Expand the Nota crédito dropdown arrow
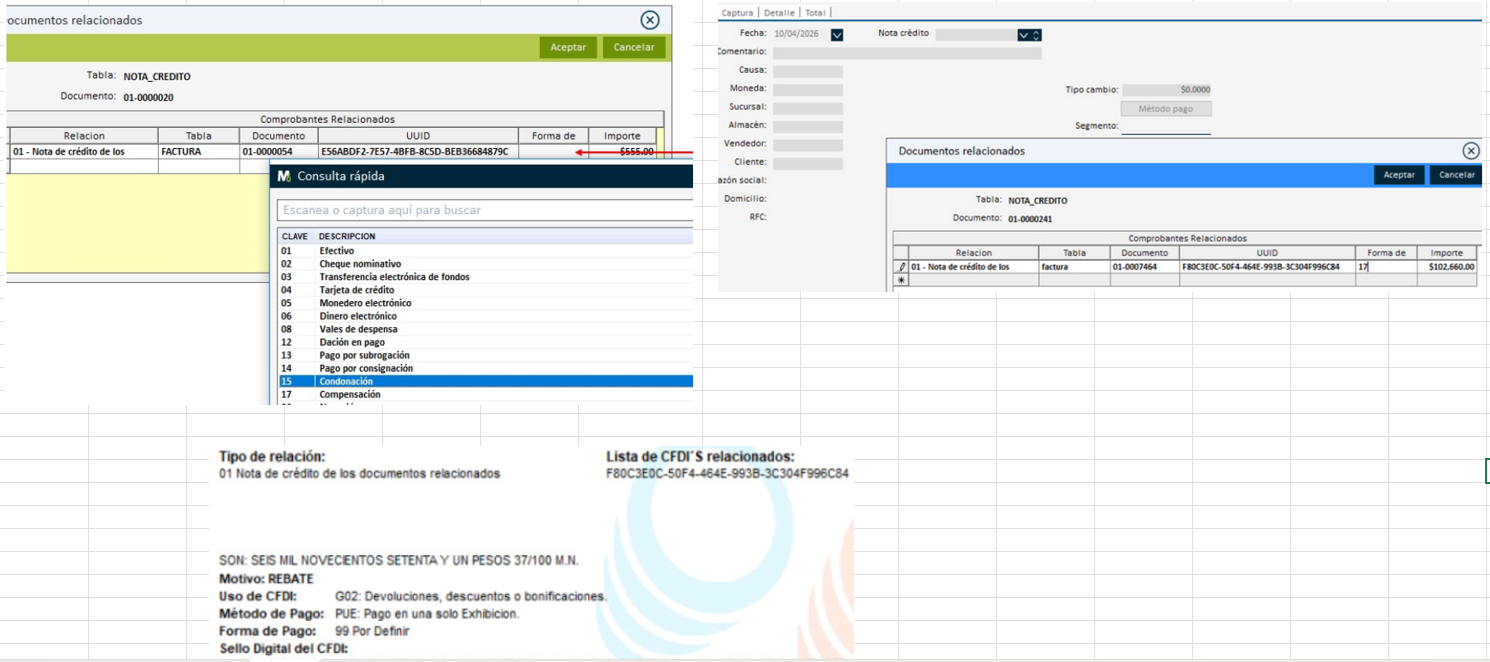The image size is (1490, 662). pyautogui.click(x=1023, y=35)
